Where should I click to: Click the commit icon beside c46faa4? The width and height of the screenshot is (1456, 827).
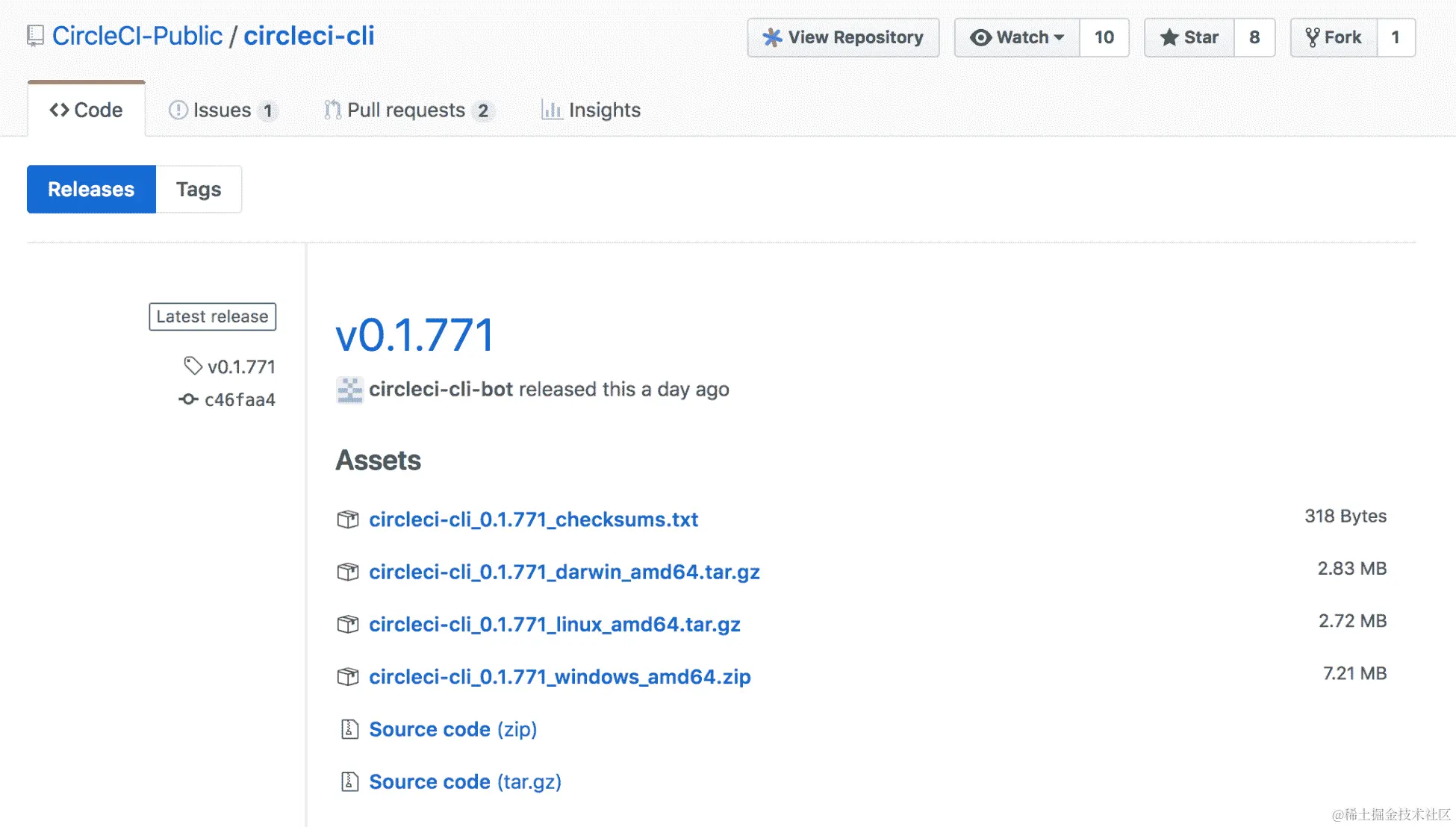point(188,399)
